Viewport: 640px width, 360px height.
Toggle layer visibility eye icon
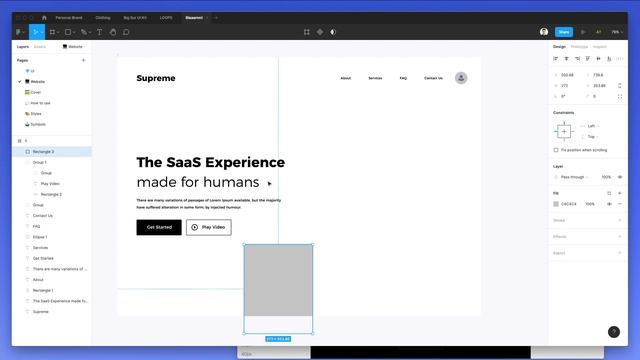tap(620, 177)
